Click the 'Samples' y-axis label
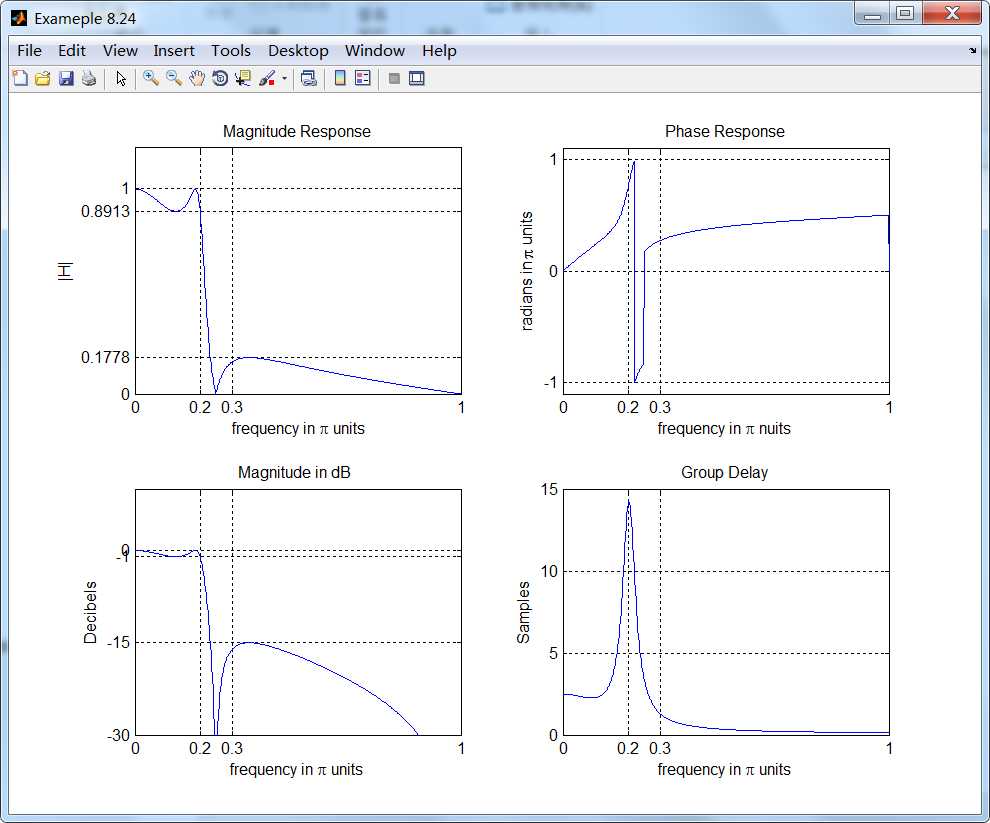 pyautogui.click(x=523, y=612)
